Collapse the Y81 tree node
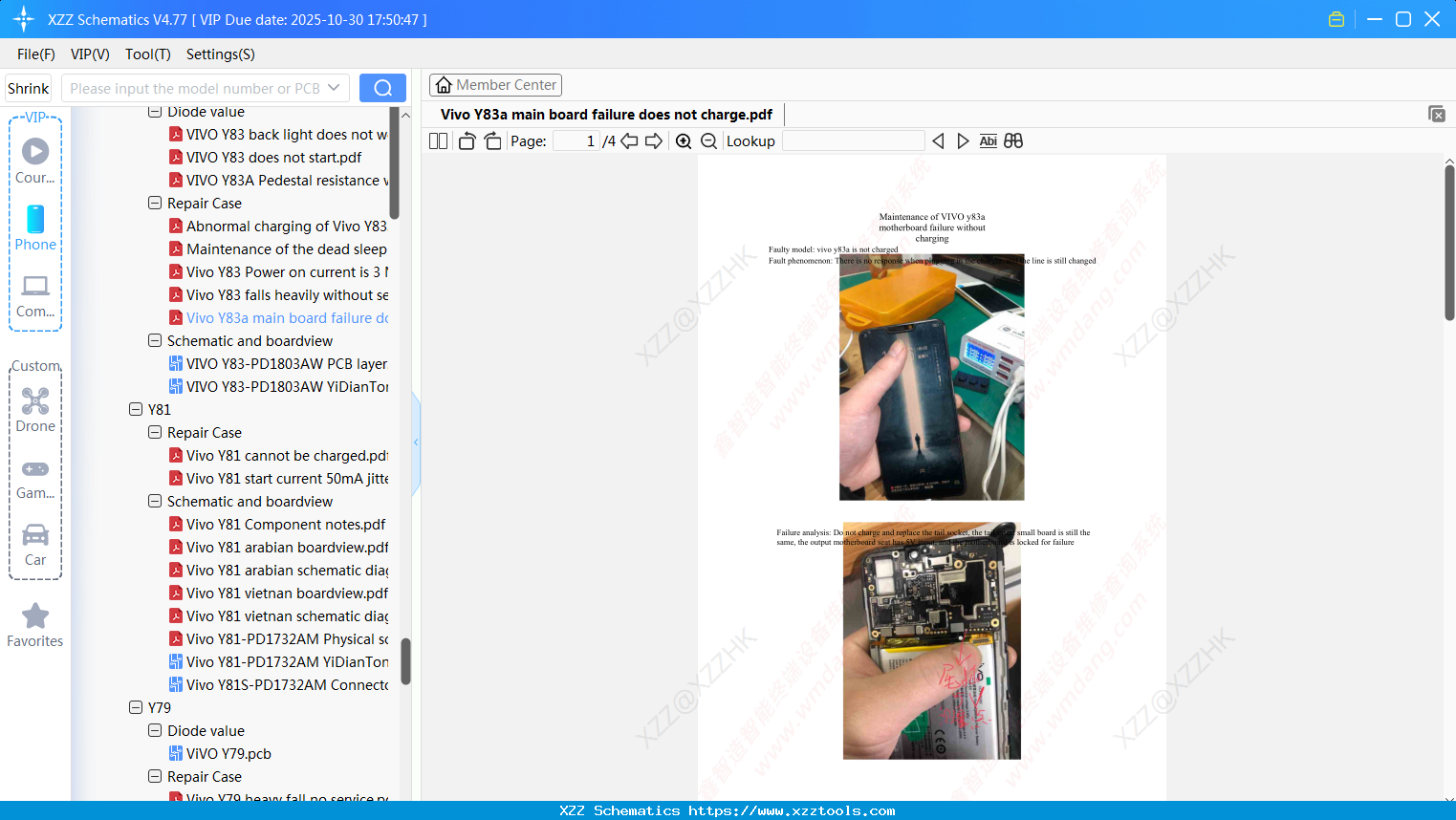 tap(136, 409)
